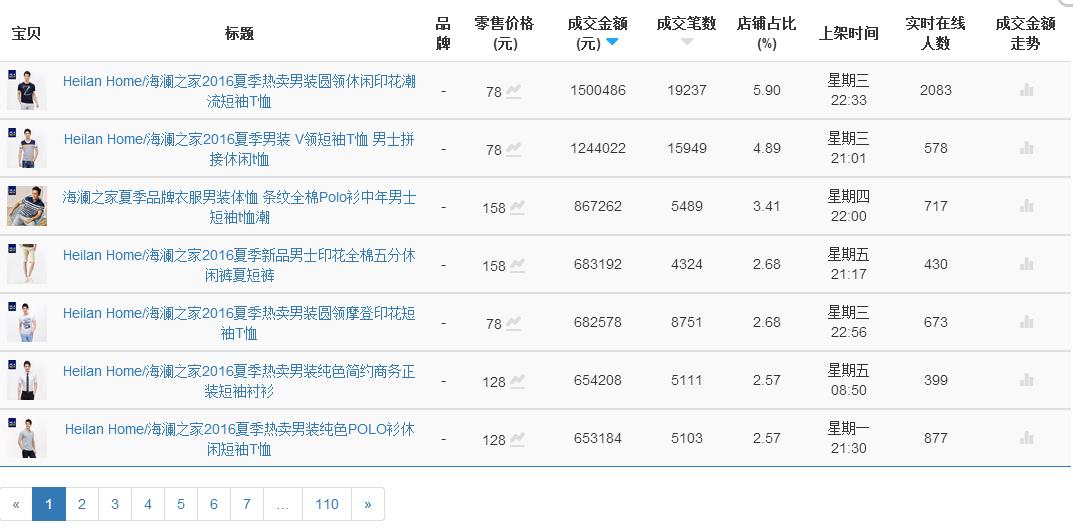
Task: Select online users cell 877
Action: 935,438
